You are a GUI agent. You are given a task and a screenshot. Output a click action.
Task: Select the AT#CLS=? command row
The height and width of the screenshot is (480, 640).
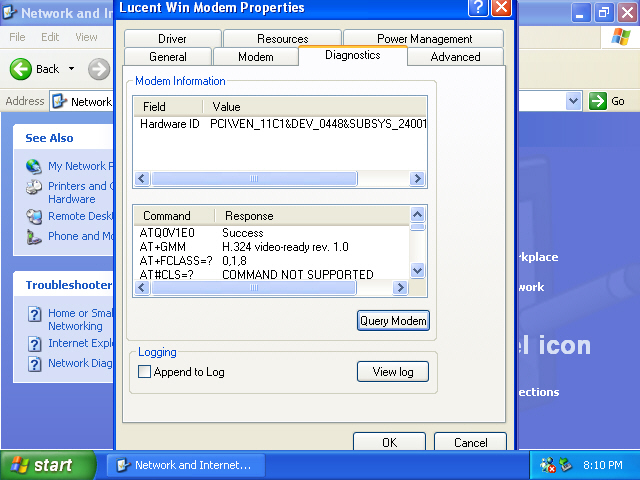coord(272,274)
